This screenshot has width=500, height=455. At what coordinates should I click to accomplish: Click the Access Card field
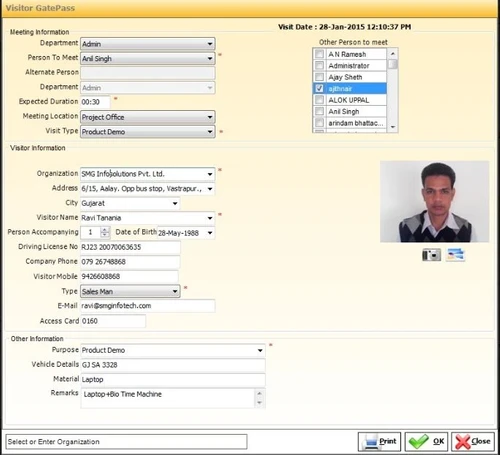point(113,321)
